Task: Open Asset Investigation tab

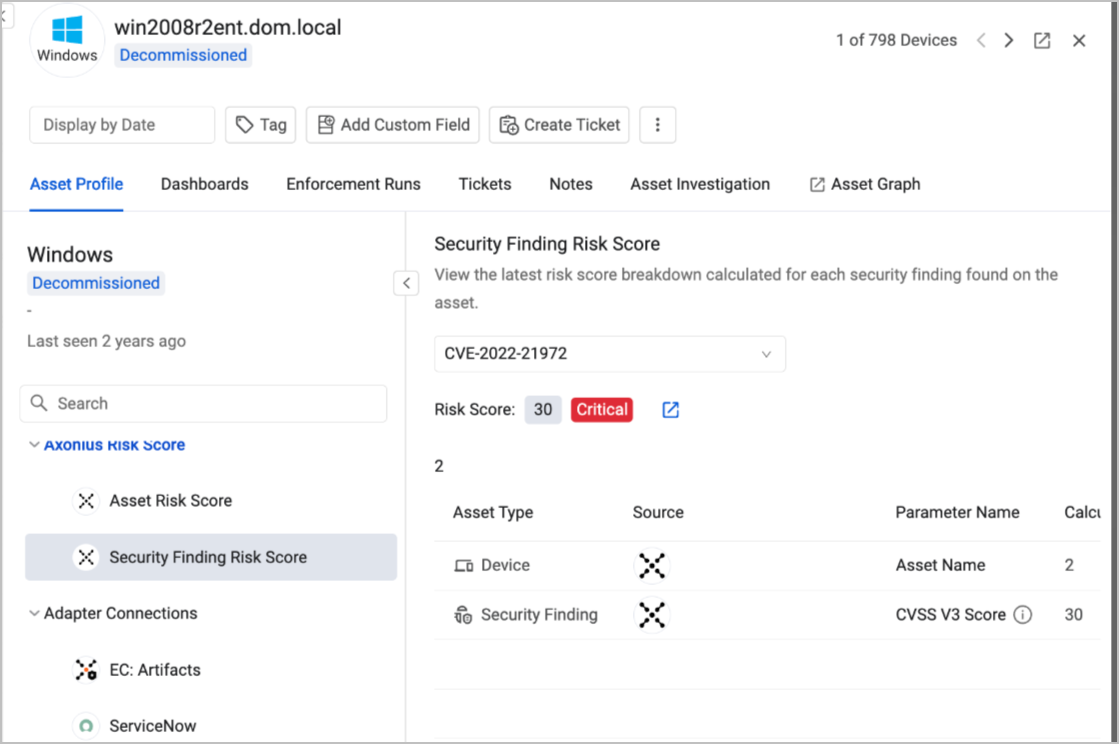Action: point(700,184)
